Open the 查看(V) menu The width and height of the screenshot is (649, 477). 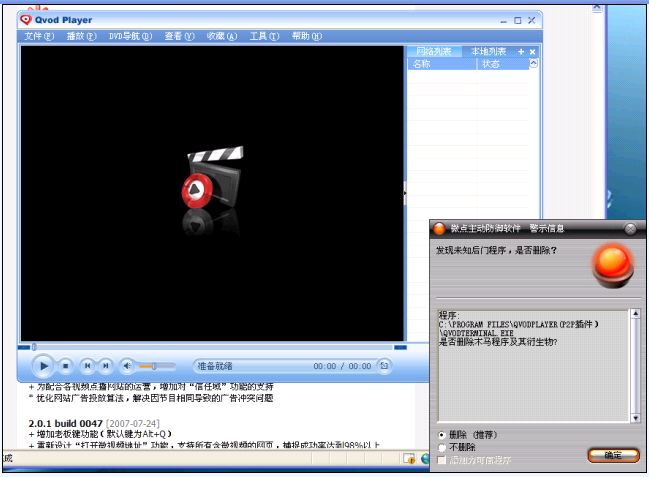click(x=179, y=36)
